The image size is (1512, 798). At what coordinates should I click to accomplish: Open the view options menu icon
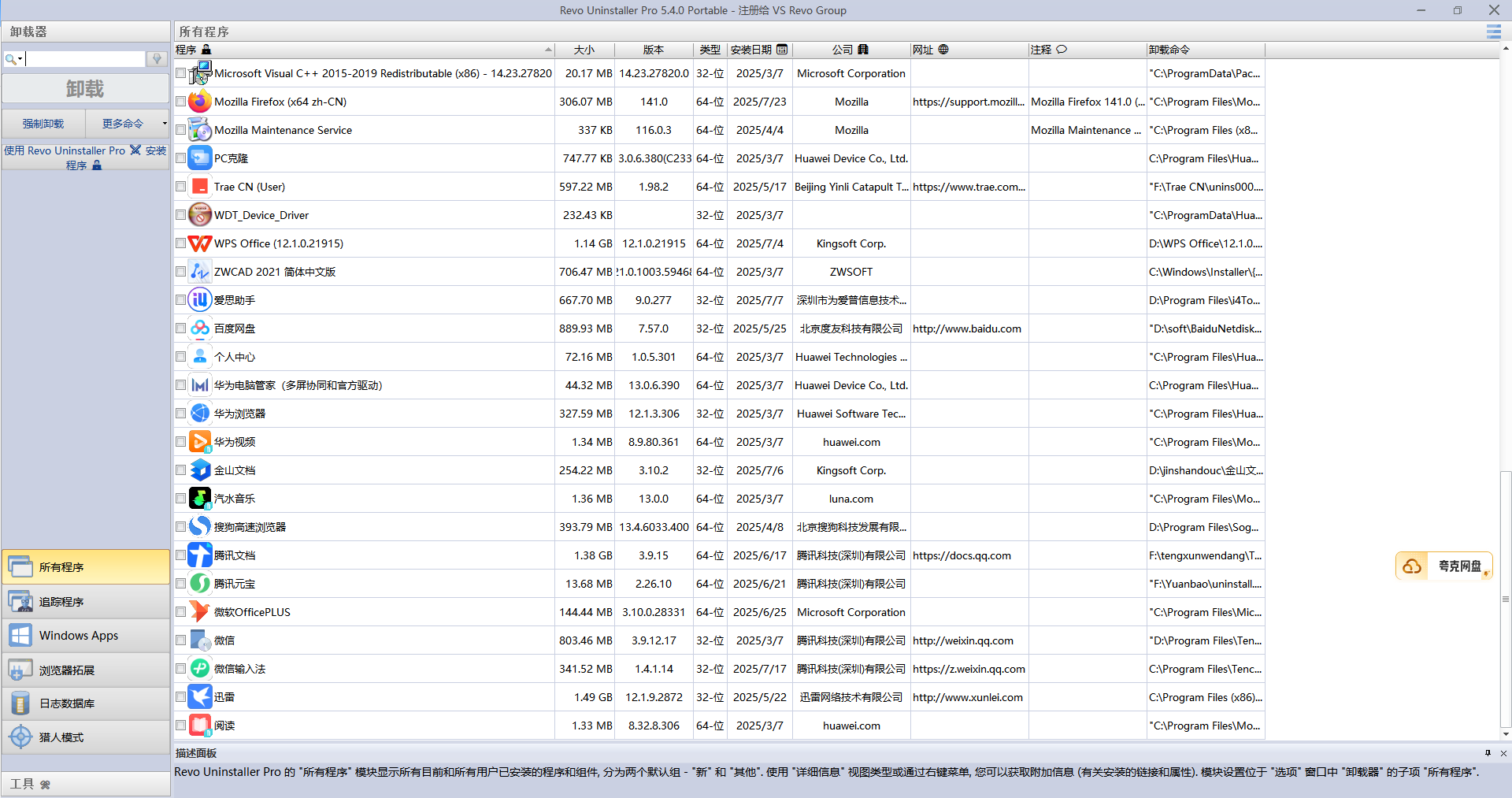[x=1493, y=32]
